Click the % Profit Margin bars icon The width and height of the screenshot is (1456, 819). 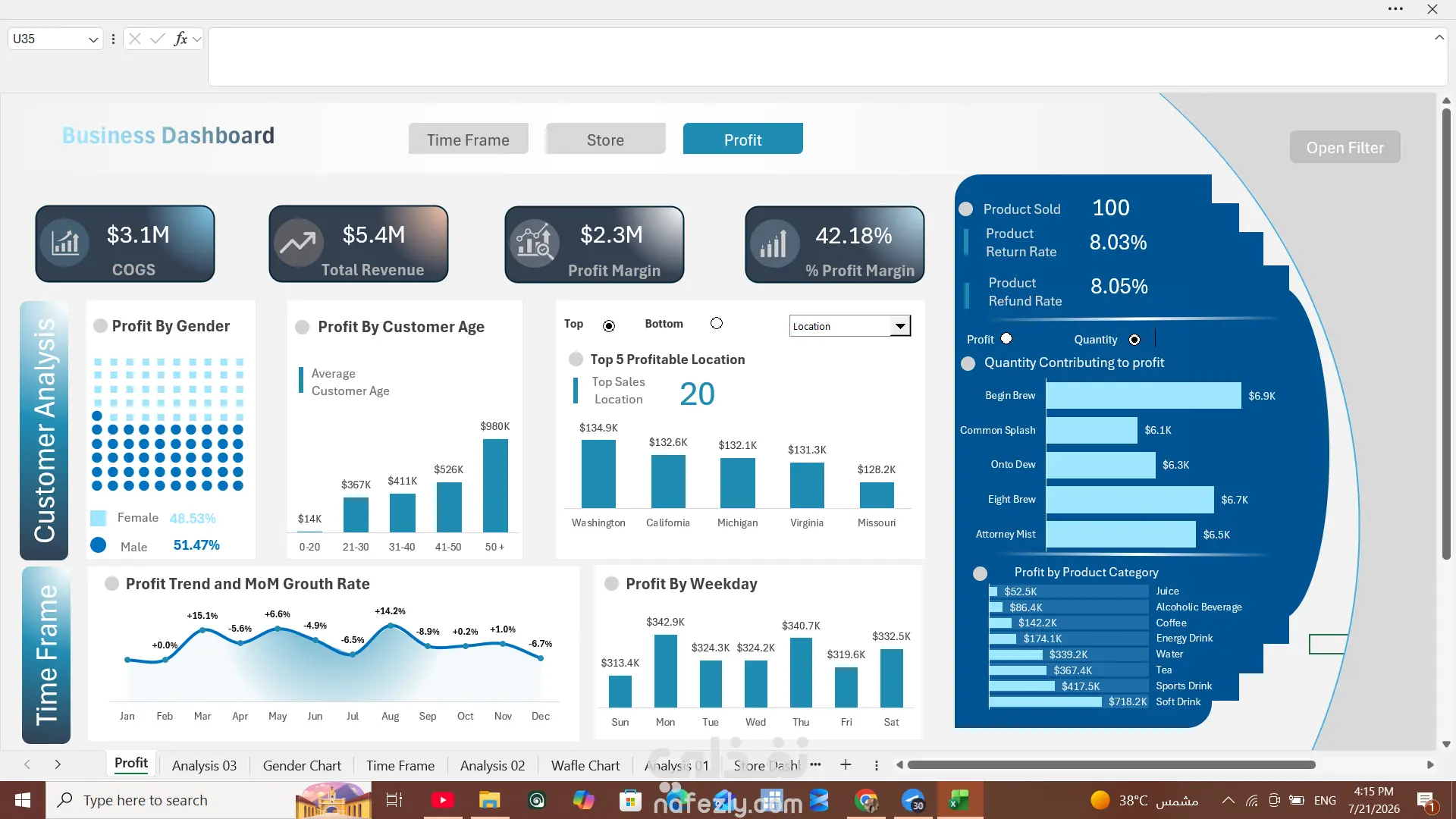point(774,243)
